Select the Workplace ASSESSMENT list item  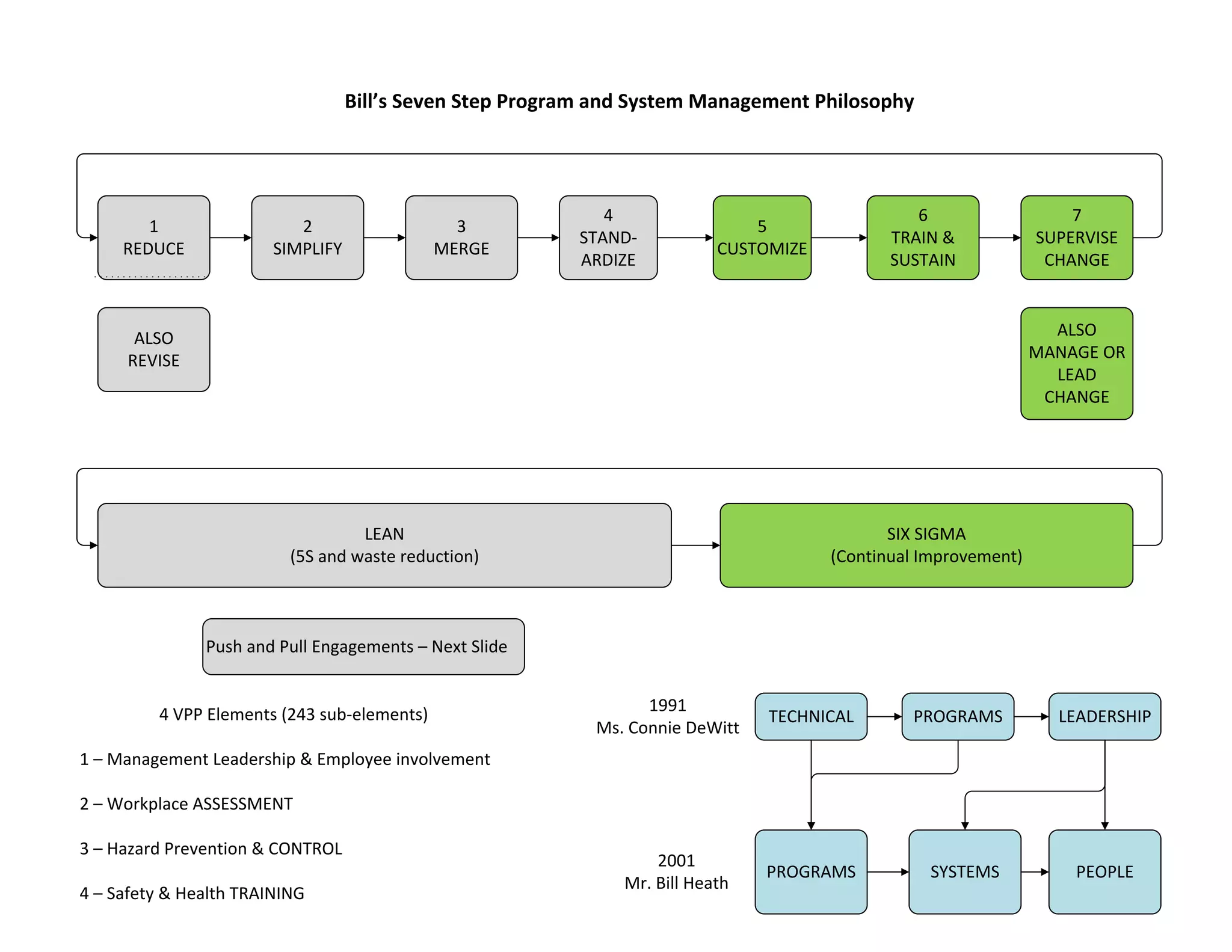click(186, 804)
